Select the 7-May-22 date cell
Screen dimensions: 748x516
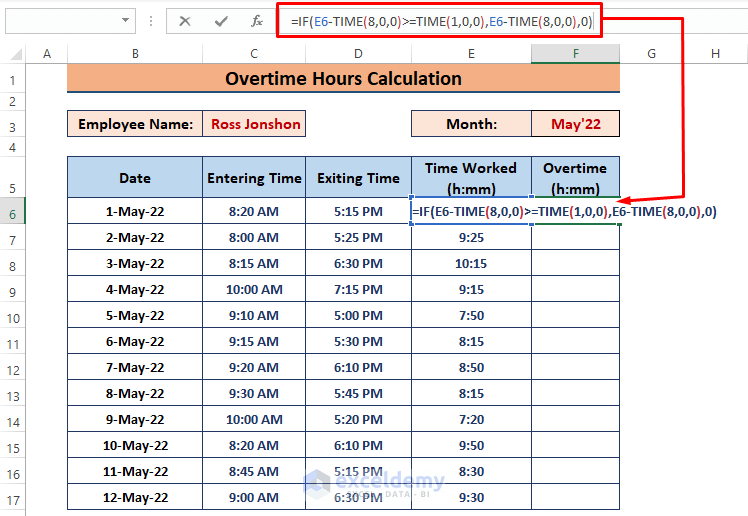tap(135, 367)
